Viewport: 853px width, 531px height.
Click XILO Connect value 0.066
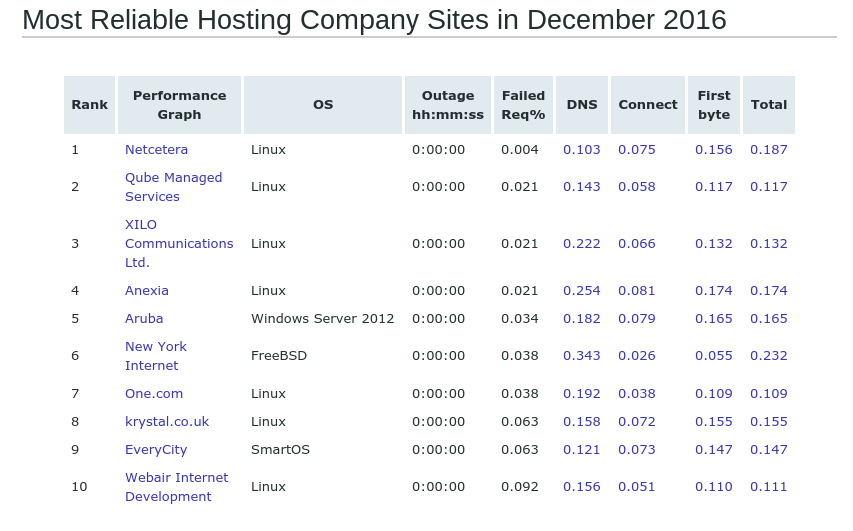636,244
